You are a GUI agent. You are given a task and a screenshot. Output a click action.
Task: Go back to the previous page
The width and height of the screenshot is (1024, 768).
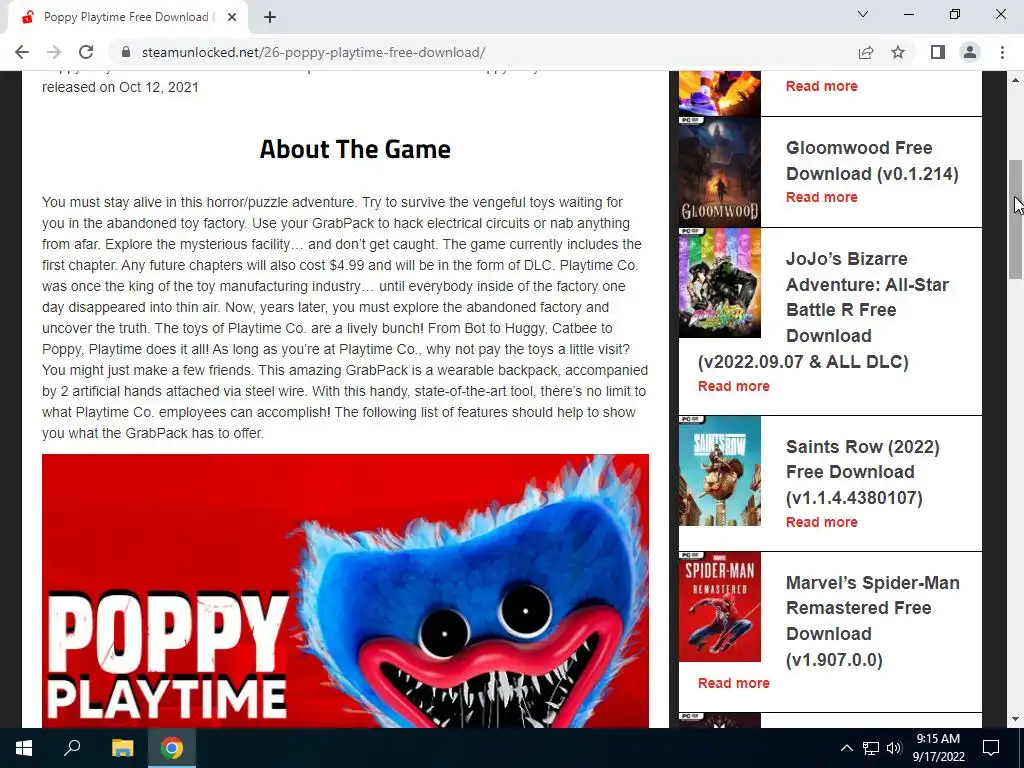[22, 52]
